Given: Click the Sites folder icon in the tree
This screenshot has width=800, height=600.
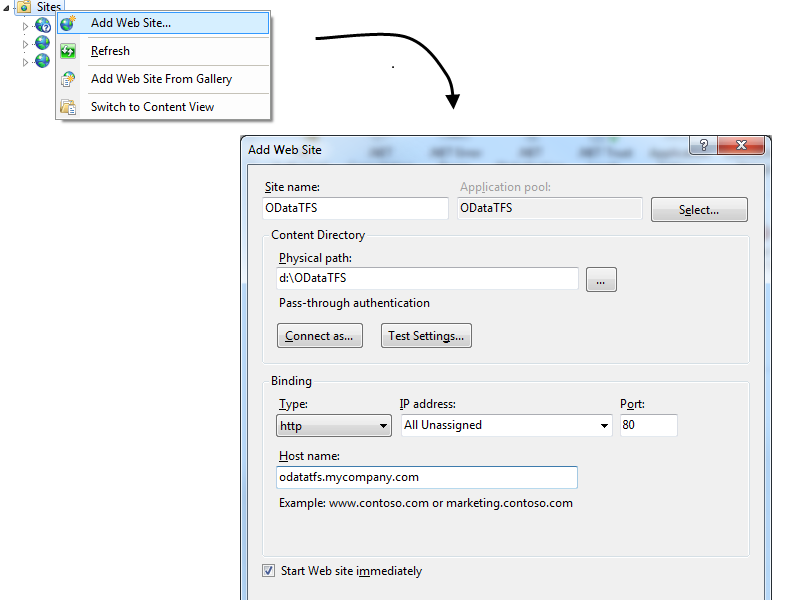Looking at the screenshot, I should tap(23, 7).
